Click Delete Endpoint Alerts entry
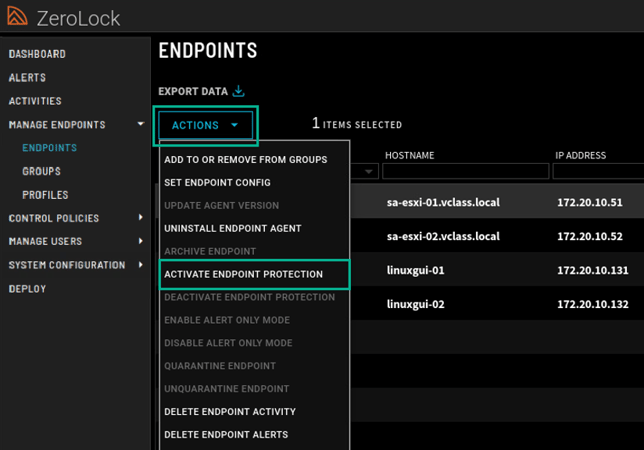Viewport: 644px width, 450px height. click(x=226, y=434)
